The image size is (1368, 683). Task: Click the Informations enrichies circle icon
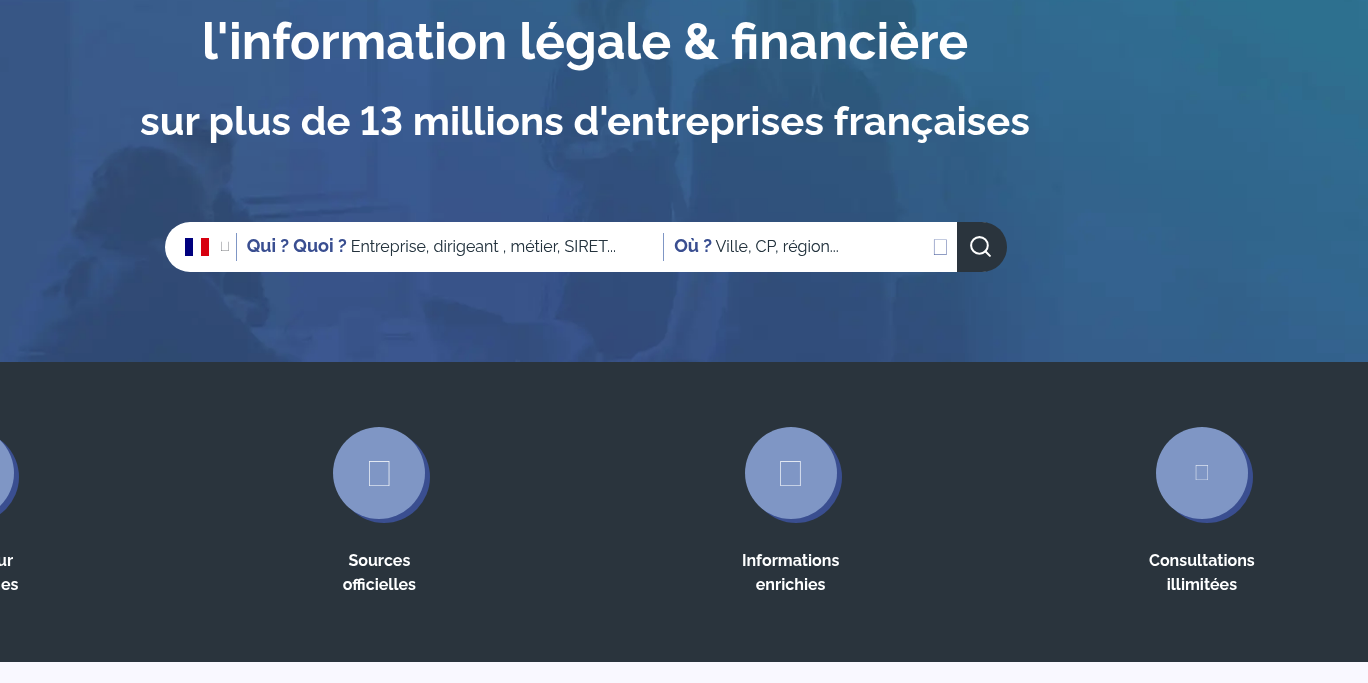[791, 473]
